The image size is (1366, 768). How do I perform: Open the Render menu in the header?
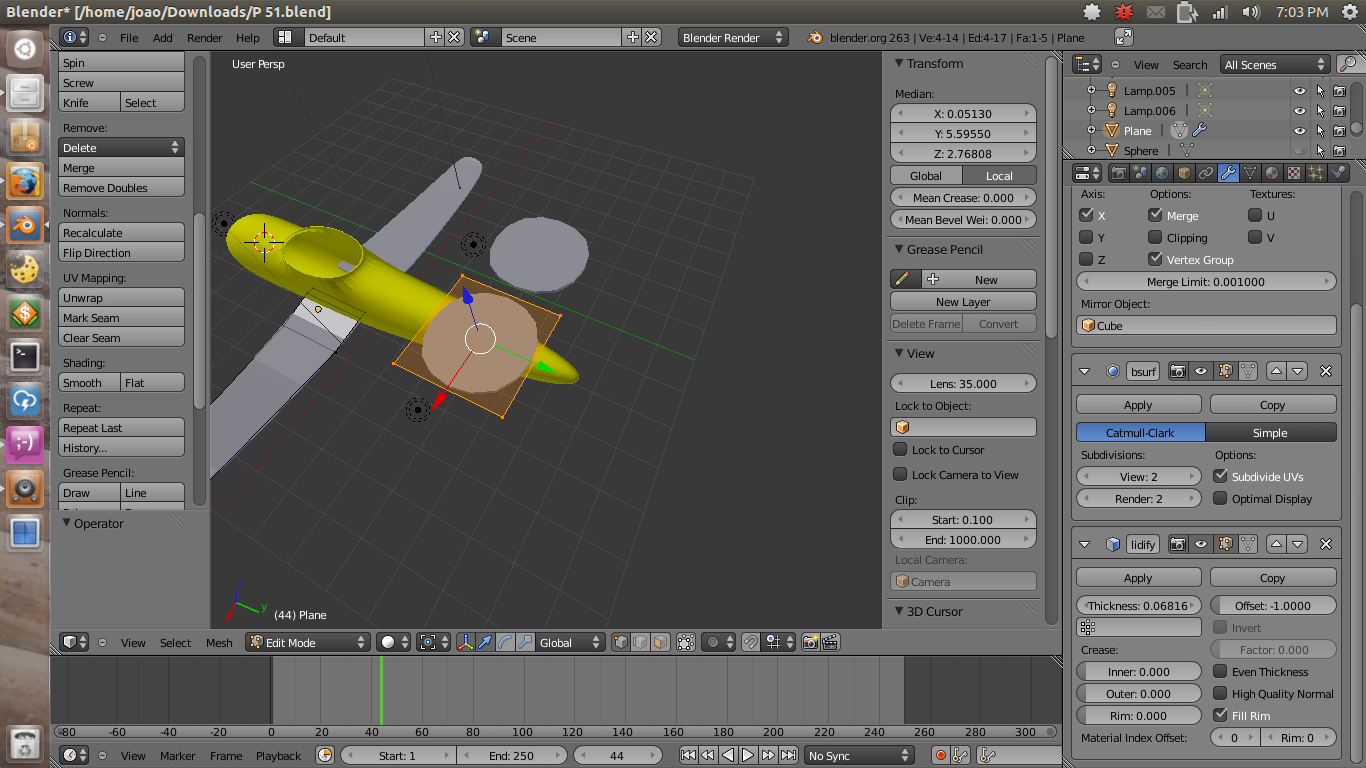(205, 38)
